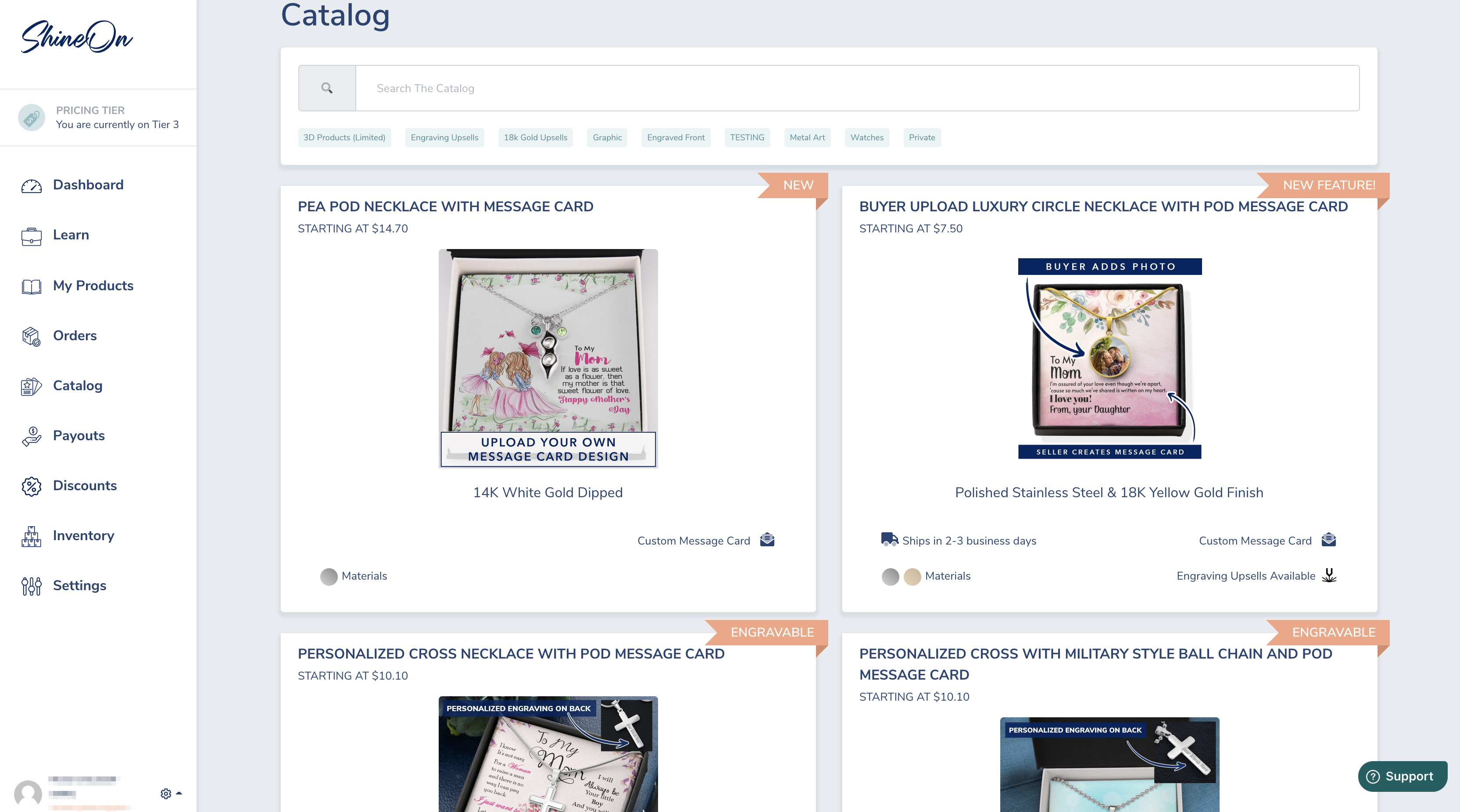The width and height of the screenshot is (1460, 812).
Task: Open Settings from the sidebar menu
Action: (x=79, y=586)
